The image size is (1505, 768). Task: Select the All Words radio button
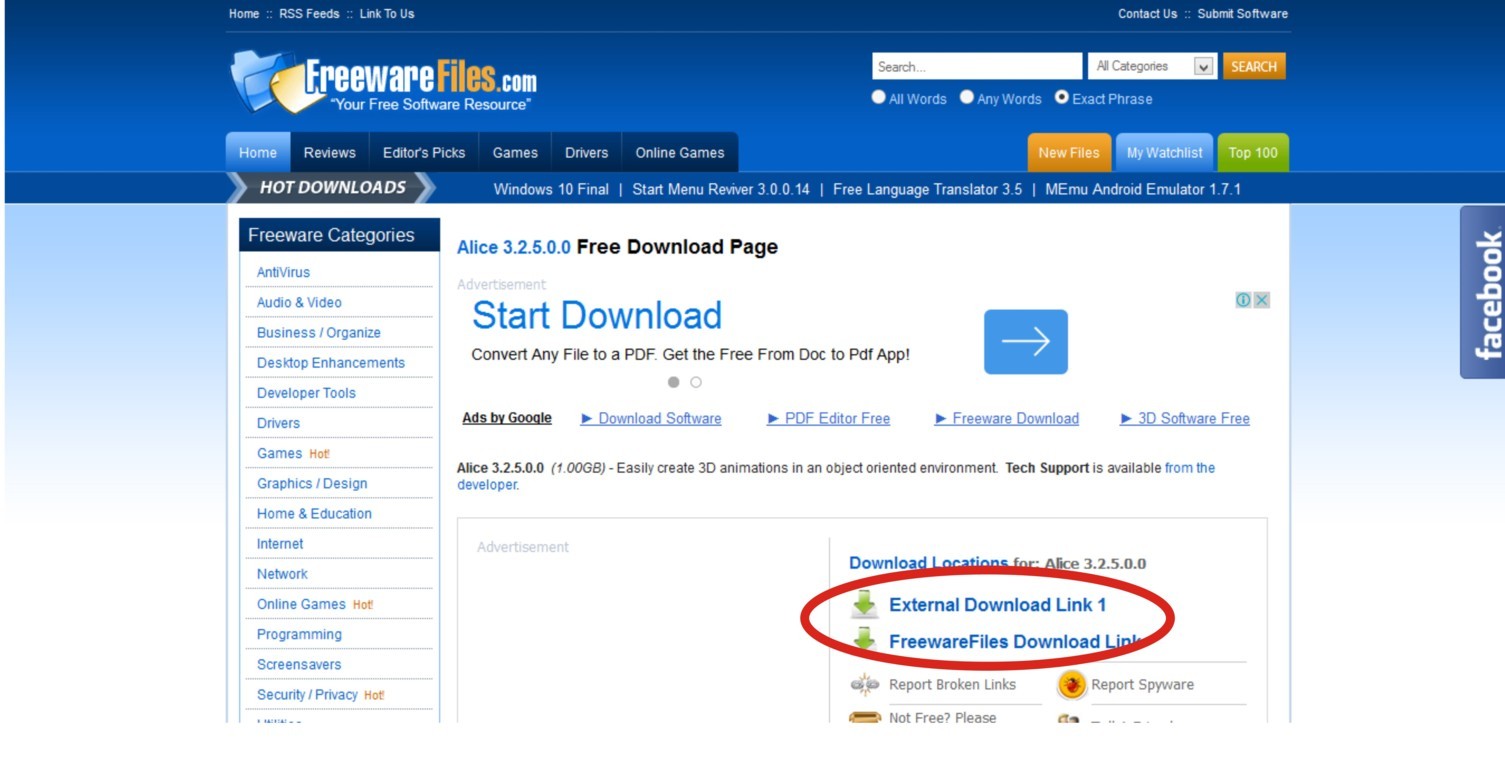pyautogui.click(x=879, y=97)
